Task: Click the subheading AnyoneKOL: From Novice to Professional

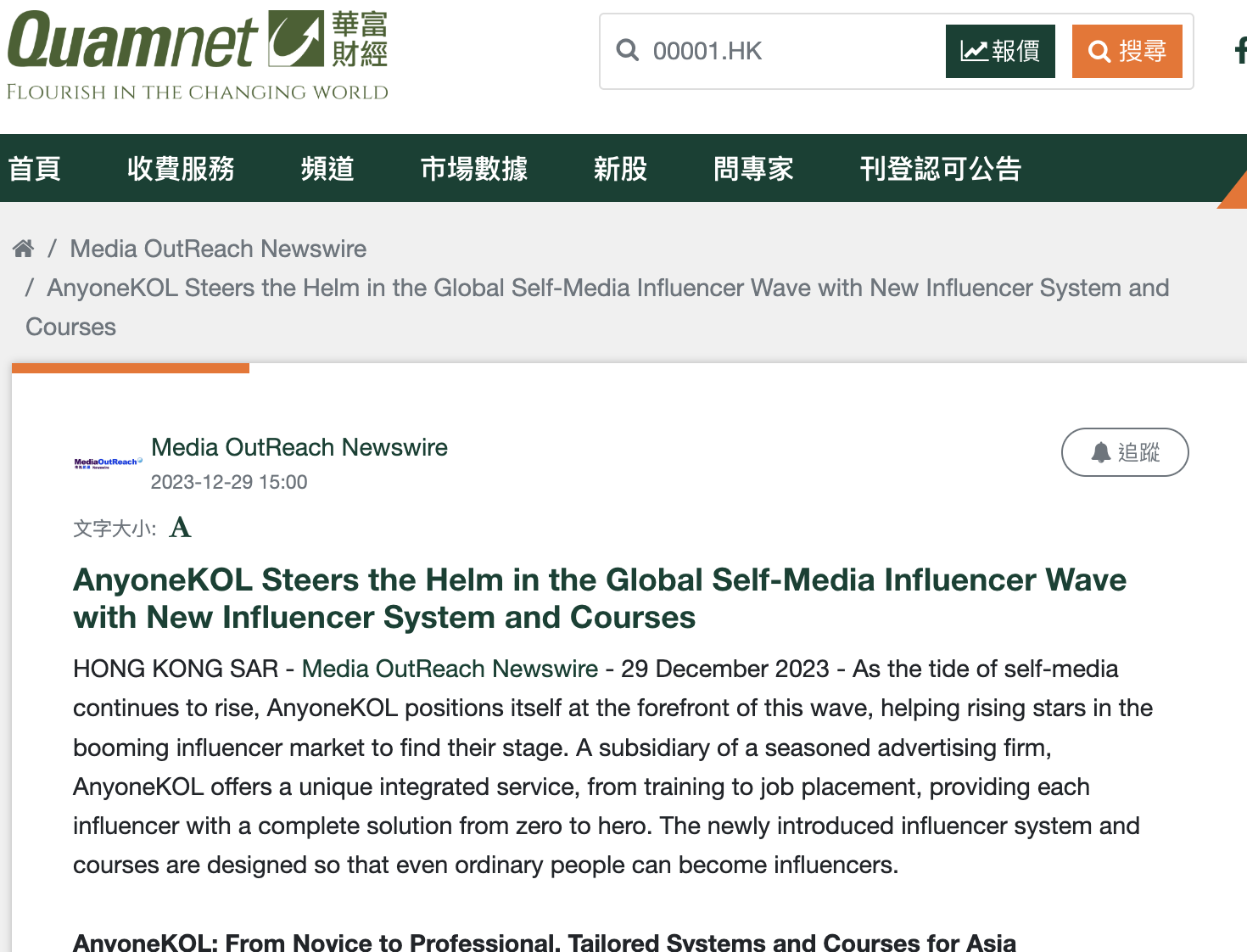Action: point(545,942)
